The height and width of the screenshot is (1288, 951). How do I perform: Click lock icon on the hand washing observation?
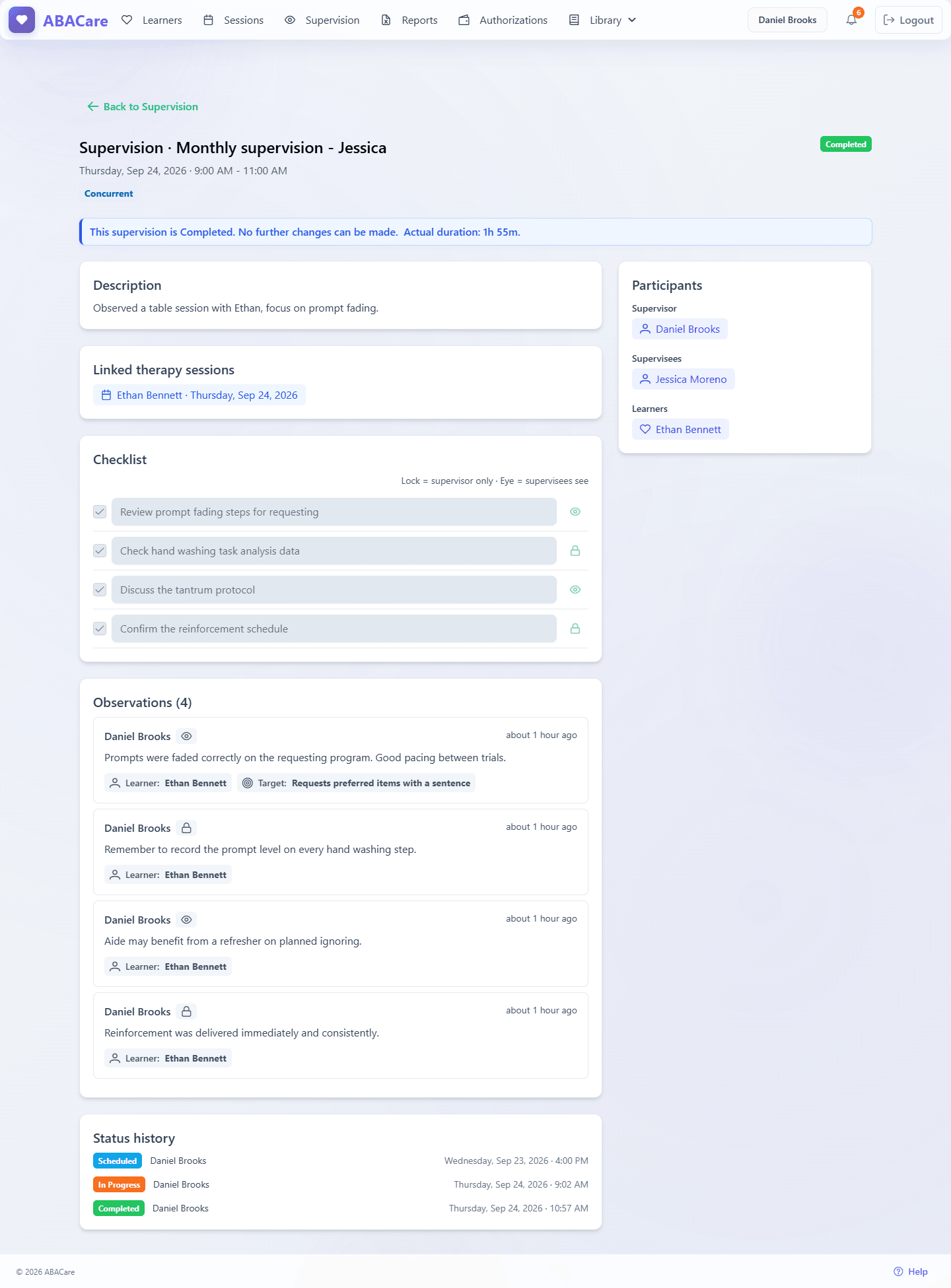click(x=187, y=828)
